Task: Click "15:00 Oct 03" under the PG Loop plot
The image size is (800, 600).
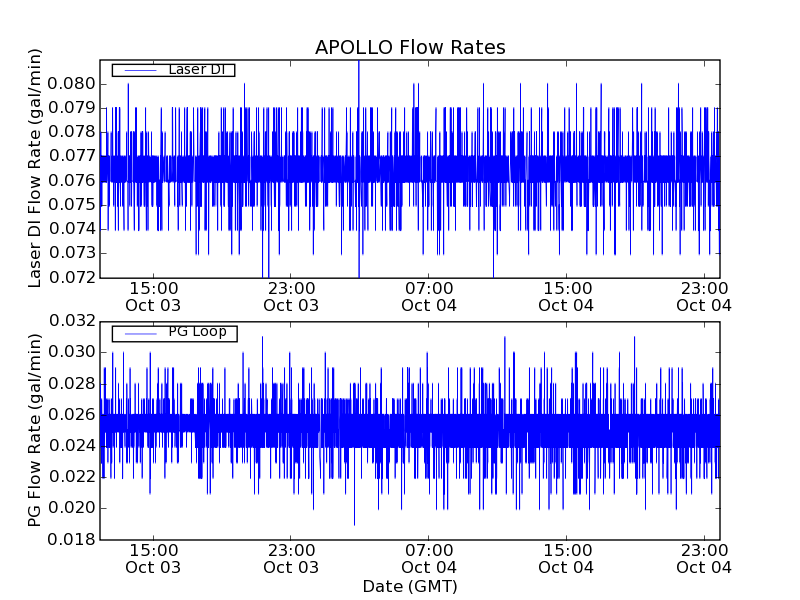Action: point(153,559)
